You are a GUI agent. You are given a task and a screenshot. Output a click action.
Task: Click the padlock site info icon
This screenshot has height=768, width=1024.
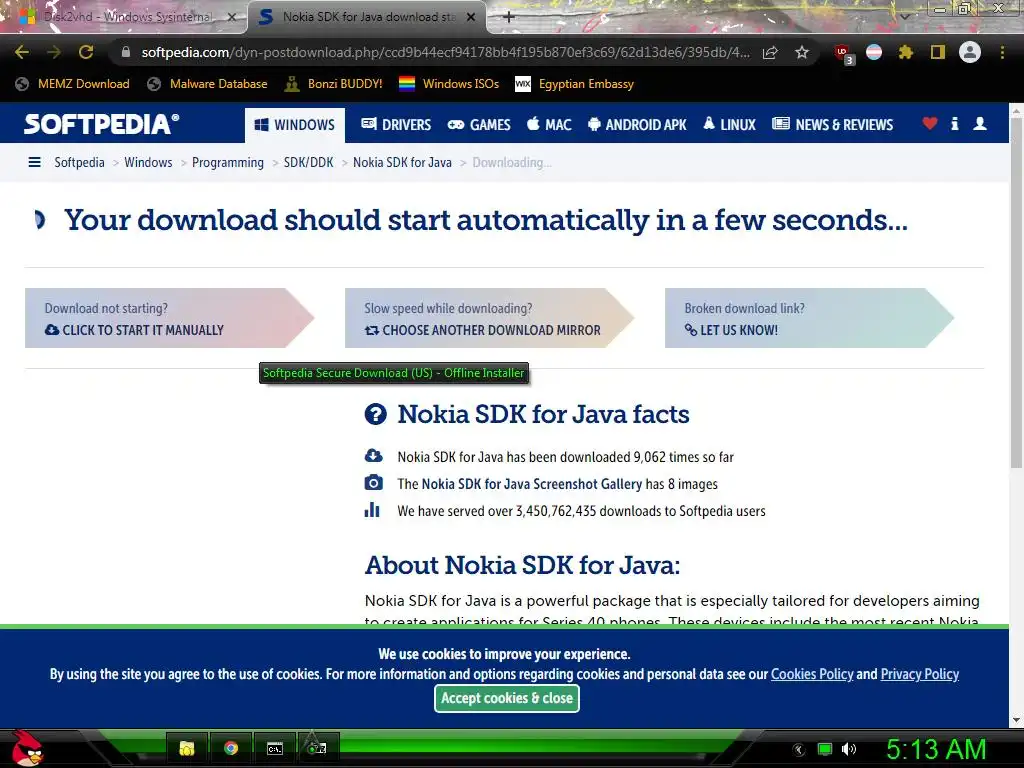125,52
